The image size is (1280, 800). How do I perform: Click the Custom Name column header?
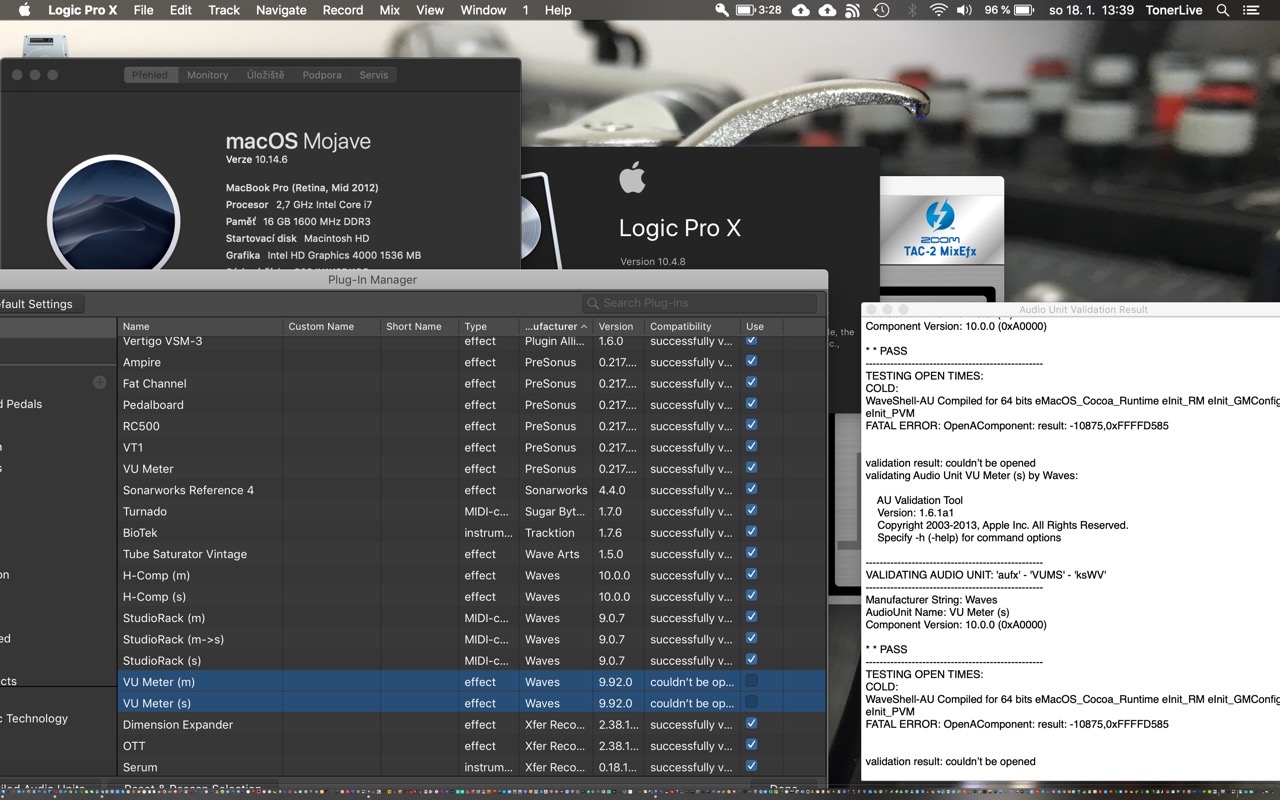coord(332,326)
